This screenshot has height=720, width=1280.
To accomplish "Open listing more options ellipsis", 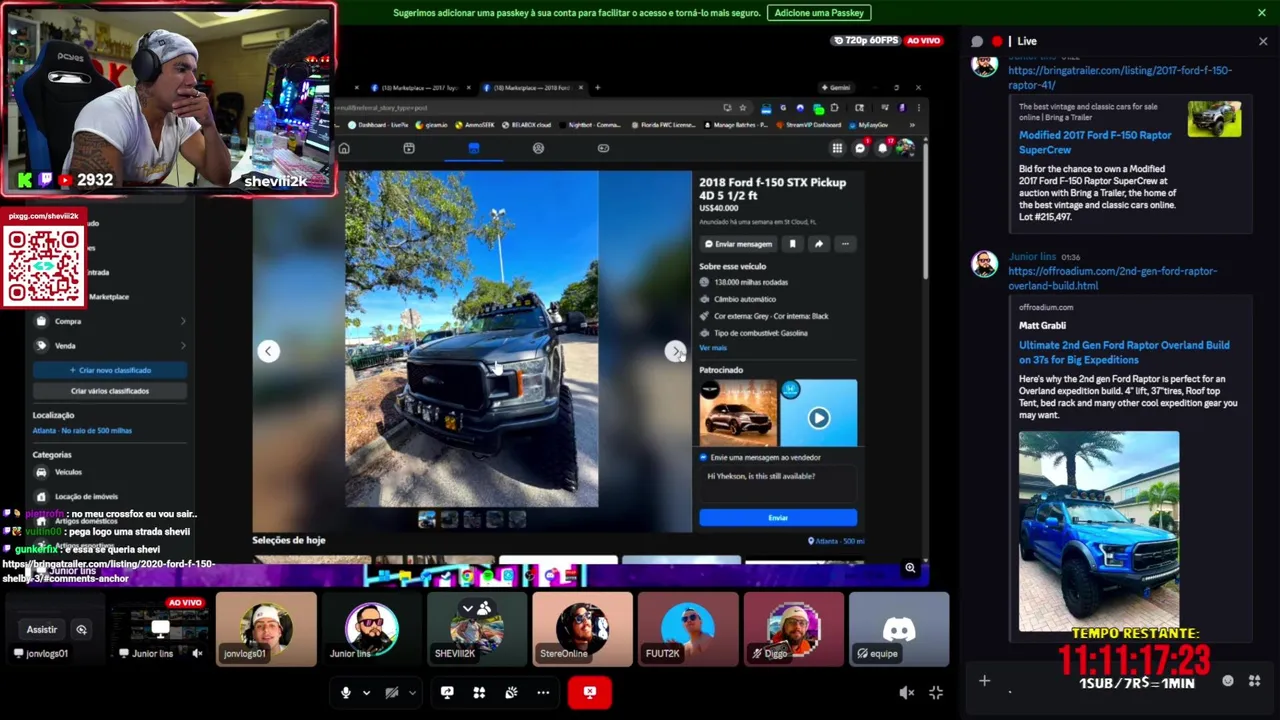I will point(845,244).
